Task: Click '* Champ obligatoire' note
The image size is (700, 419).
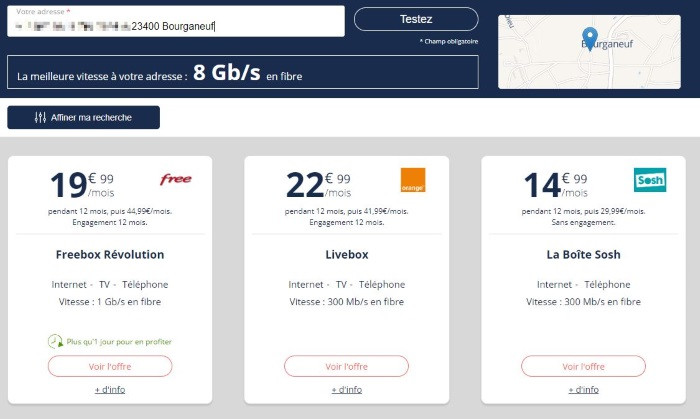Action: click(x=449, y=41)
